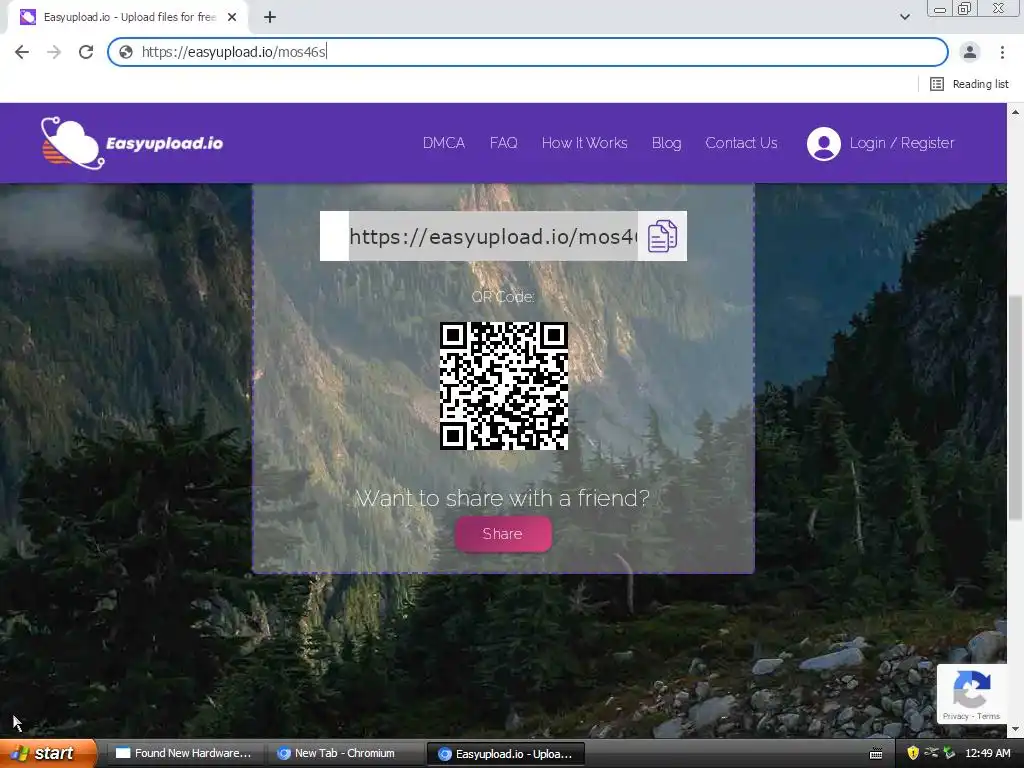This screenshot has width=1024, height=768.
Task: Open the Reading list panel
Action: 969,84
